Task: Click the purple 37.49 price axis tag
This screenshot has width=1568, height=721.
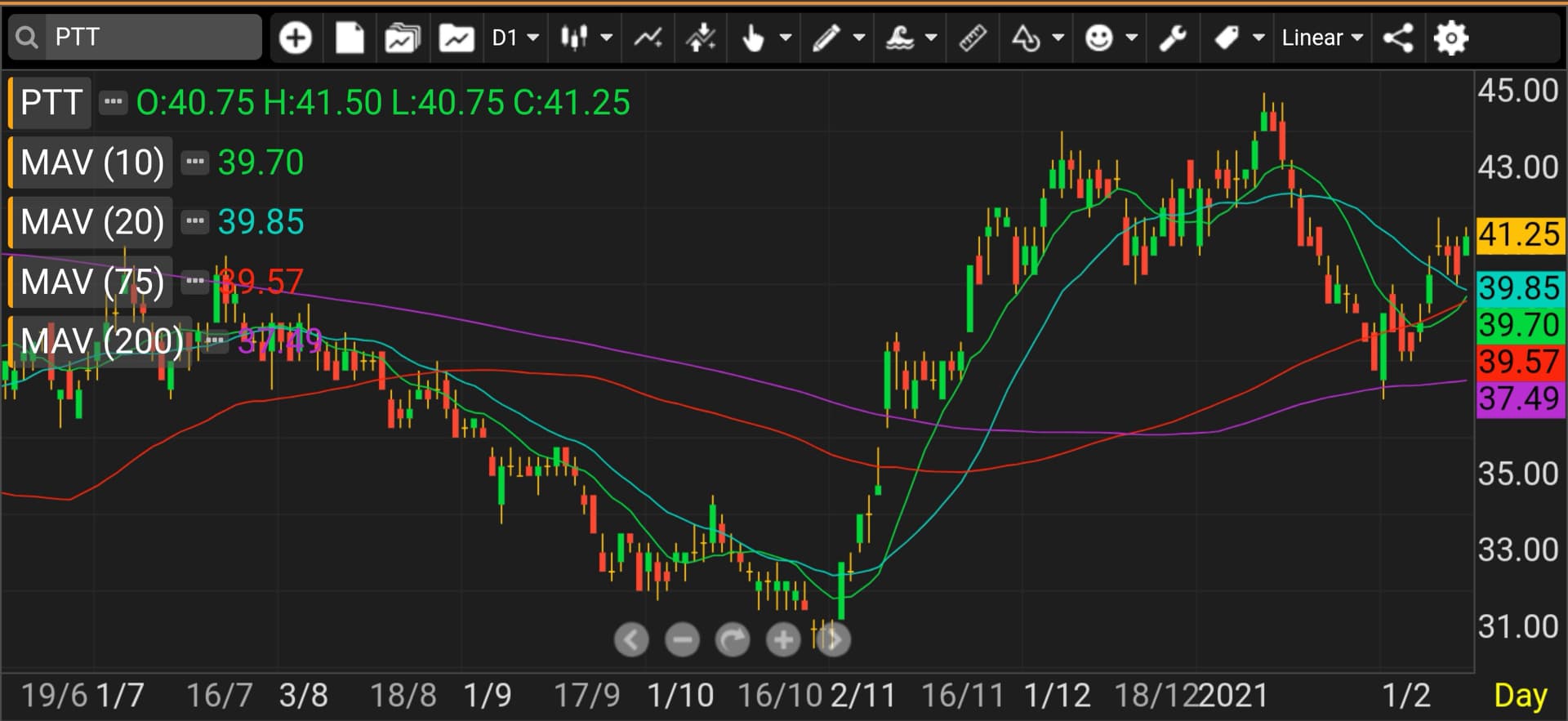Action: point(1521,399)
